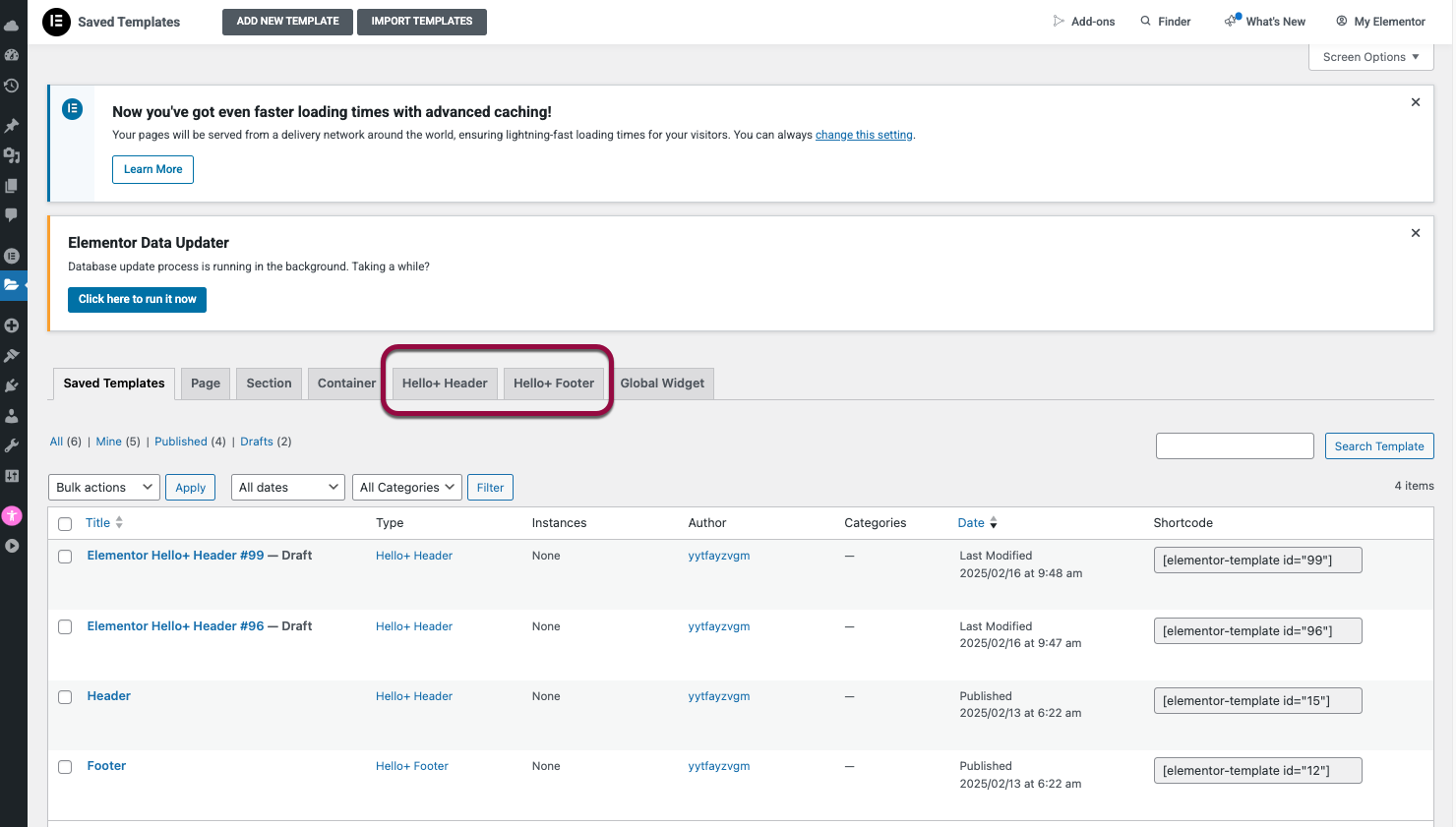Open the All Categories dropdown

coord(407,487)
